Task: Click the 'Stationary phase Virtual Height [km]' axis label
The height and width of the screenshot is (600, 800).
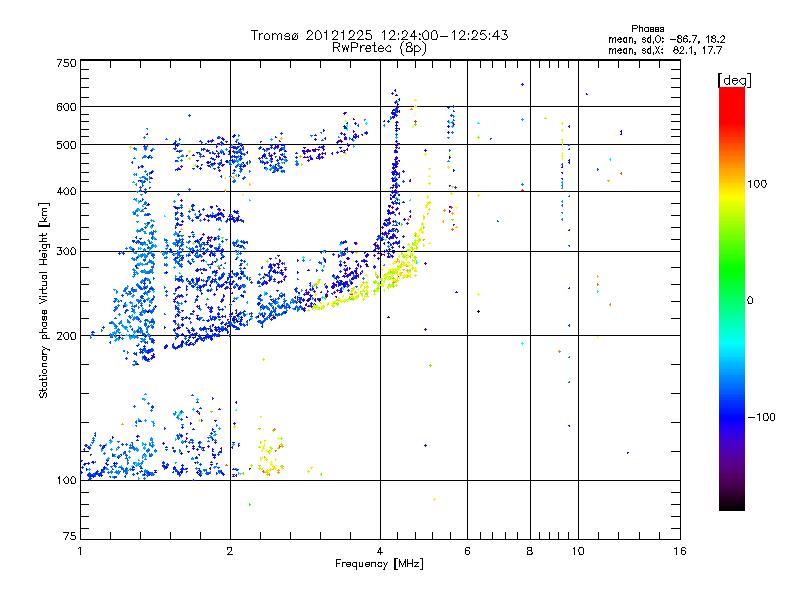Action: click(x=44, y=300)
